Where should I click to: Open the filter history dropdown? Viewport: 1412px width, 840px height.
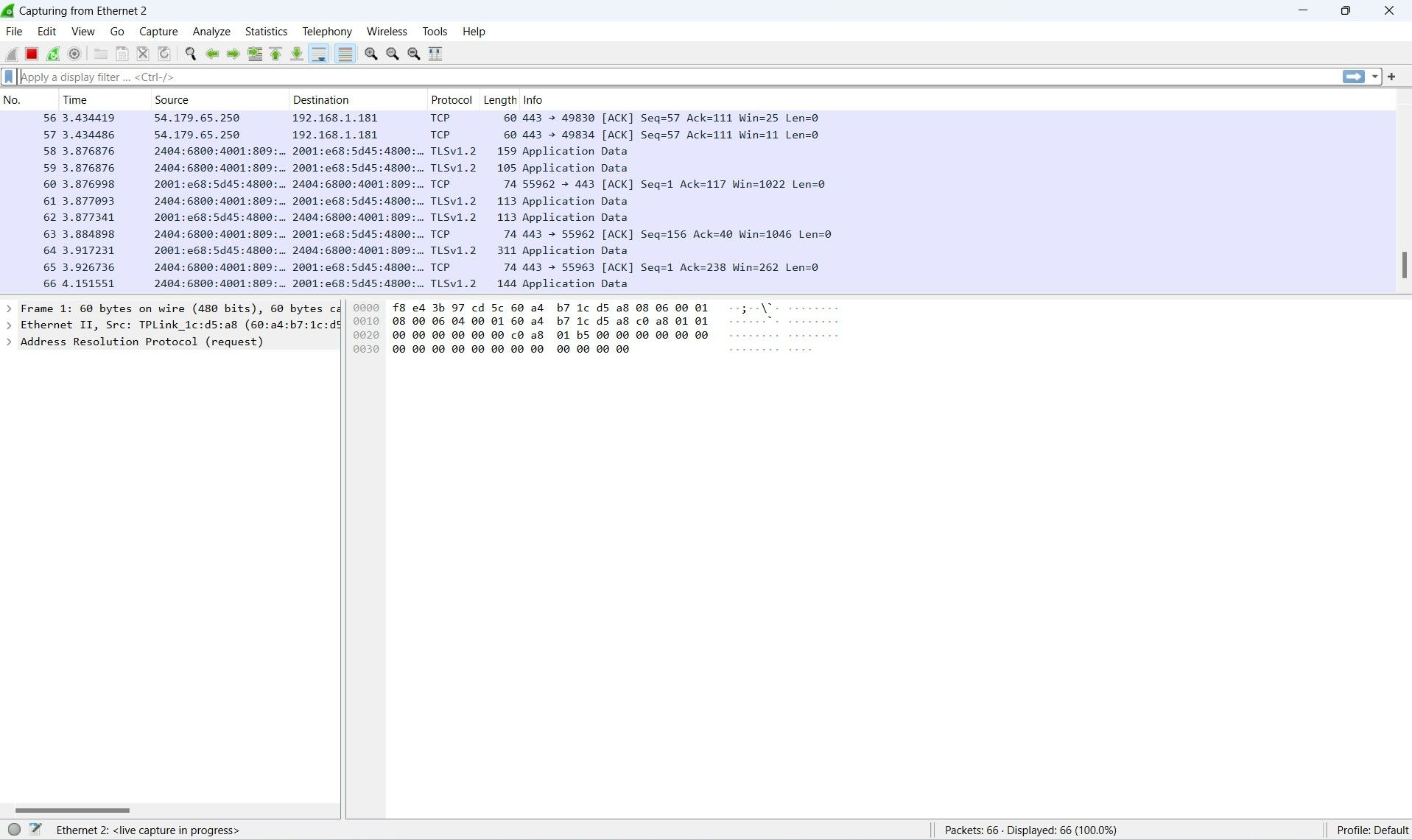1374,77
